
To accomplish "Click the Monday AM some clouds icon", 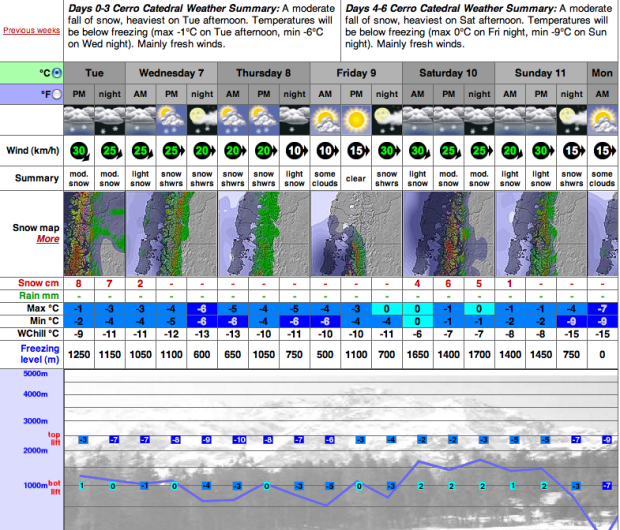I will pyautogui.click(x=603, y=120).
